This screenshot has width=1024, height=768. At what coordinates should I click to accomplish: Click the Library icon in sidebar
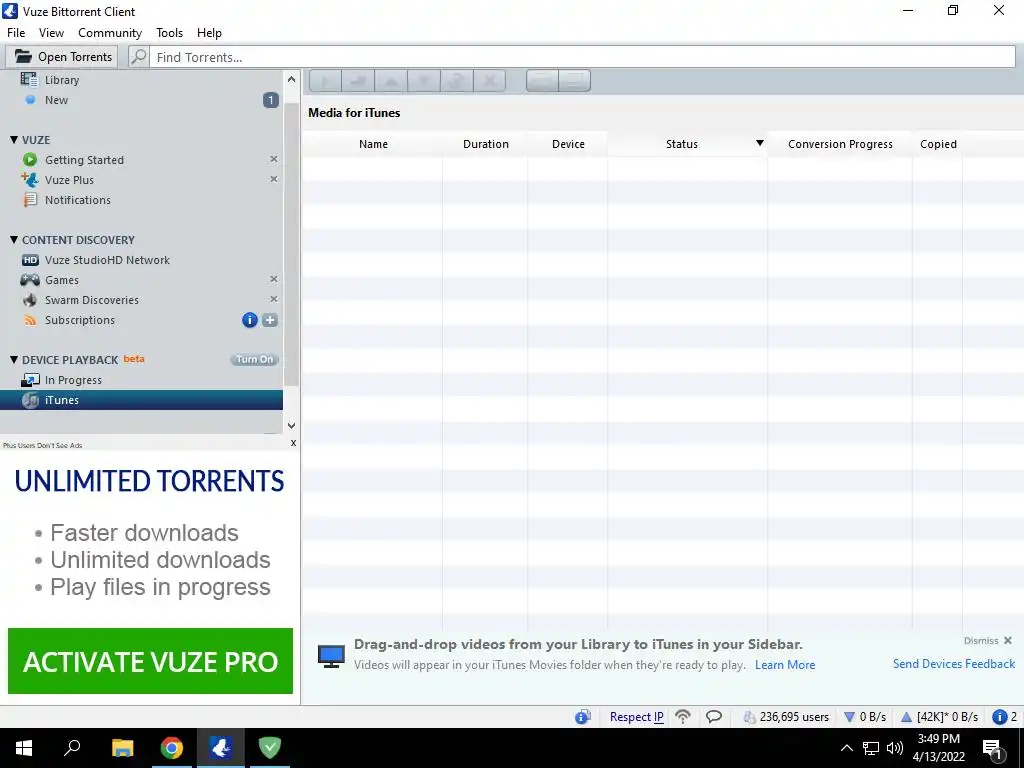[29, 80]
